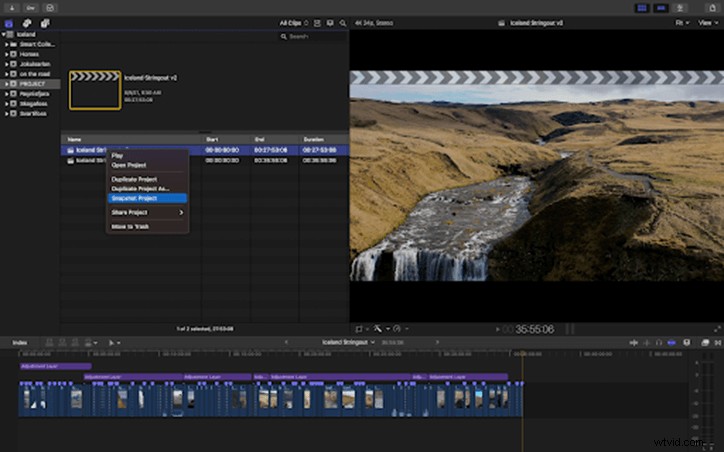Open the Titles and Generators sidebar
The image size is (724, 452).
pyautogui.click(x=45, y=23)
